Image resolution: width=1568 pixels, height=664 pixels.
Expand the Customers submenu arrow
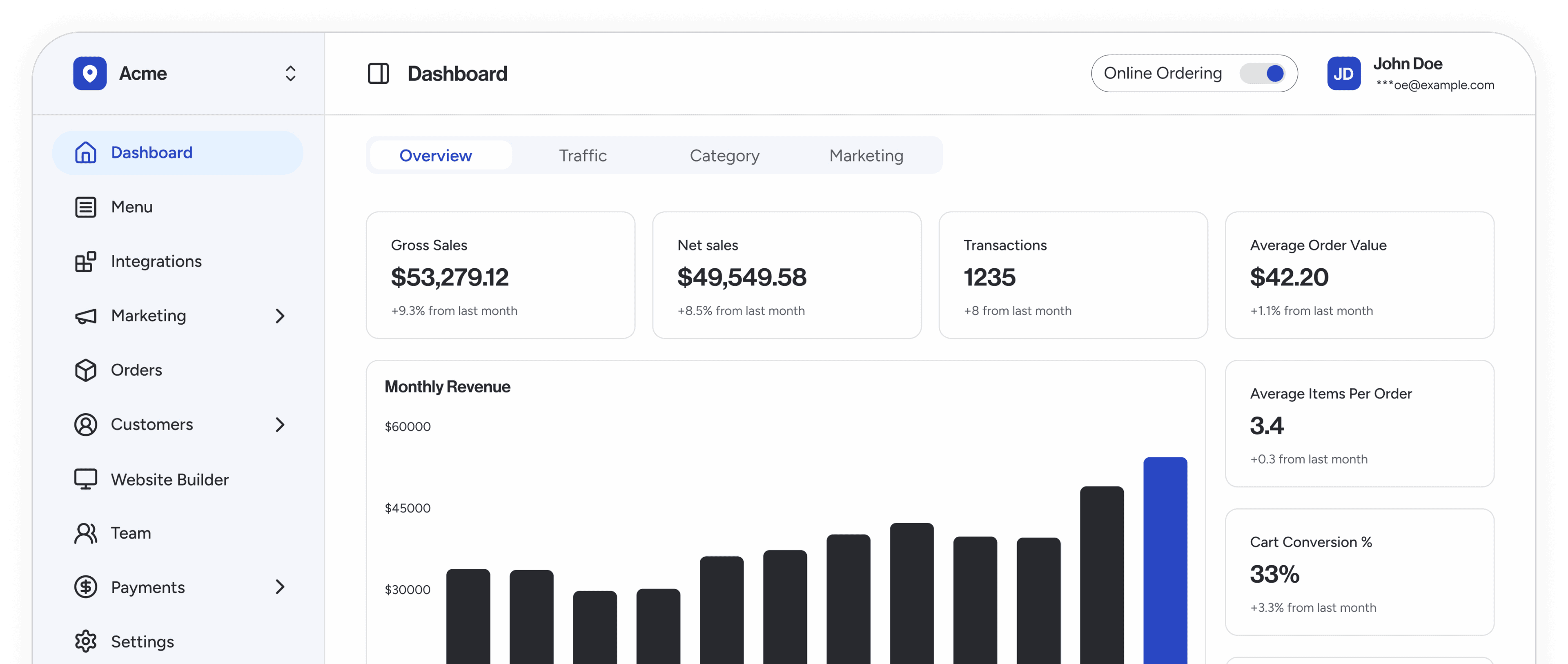point(281,424)
